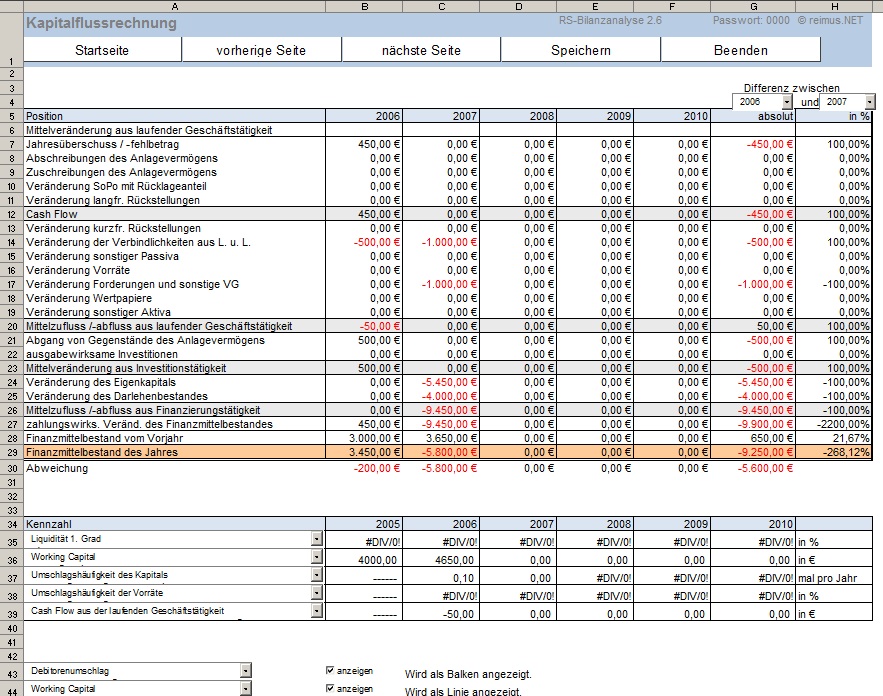Go to vorherige Seite

(x=261, y=50)
